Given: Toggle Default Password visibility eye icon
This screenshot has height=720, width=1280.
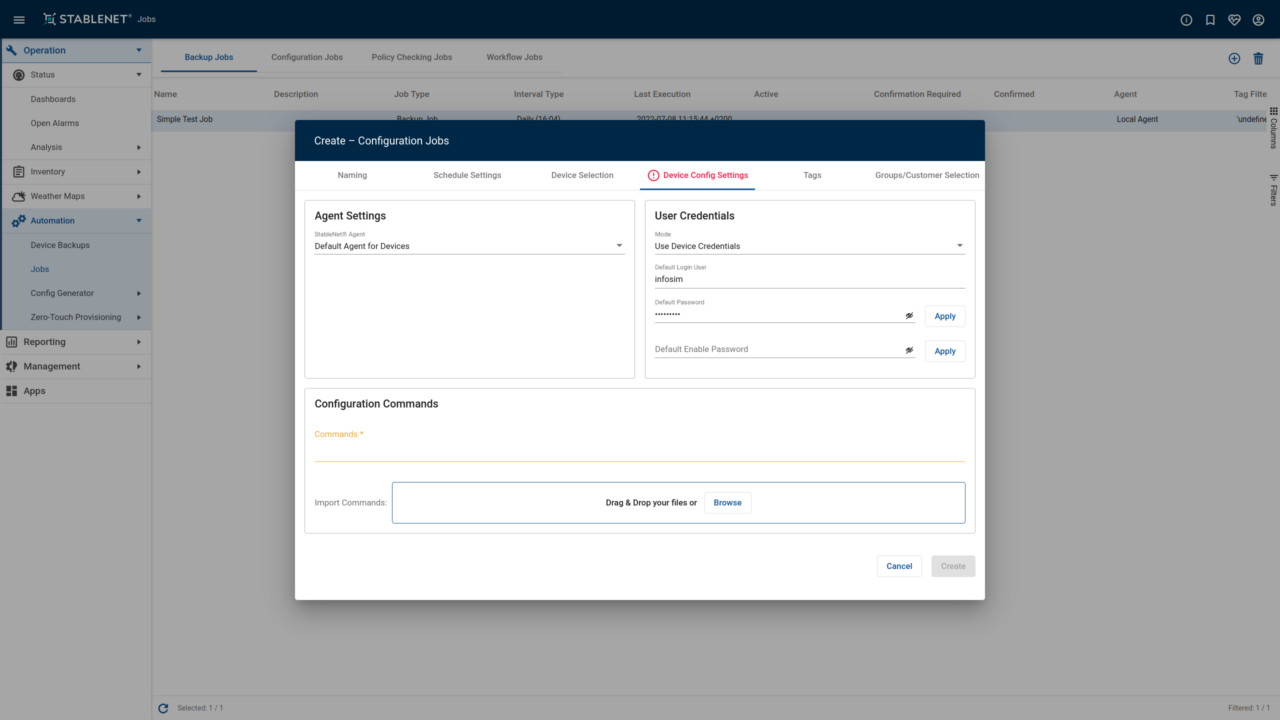Looking at the screenshot, I should (909, 315).
